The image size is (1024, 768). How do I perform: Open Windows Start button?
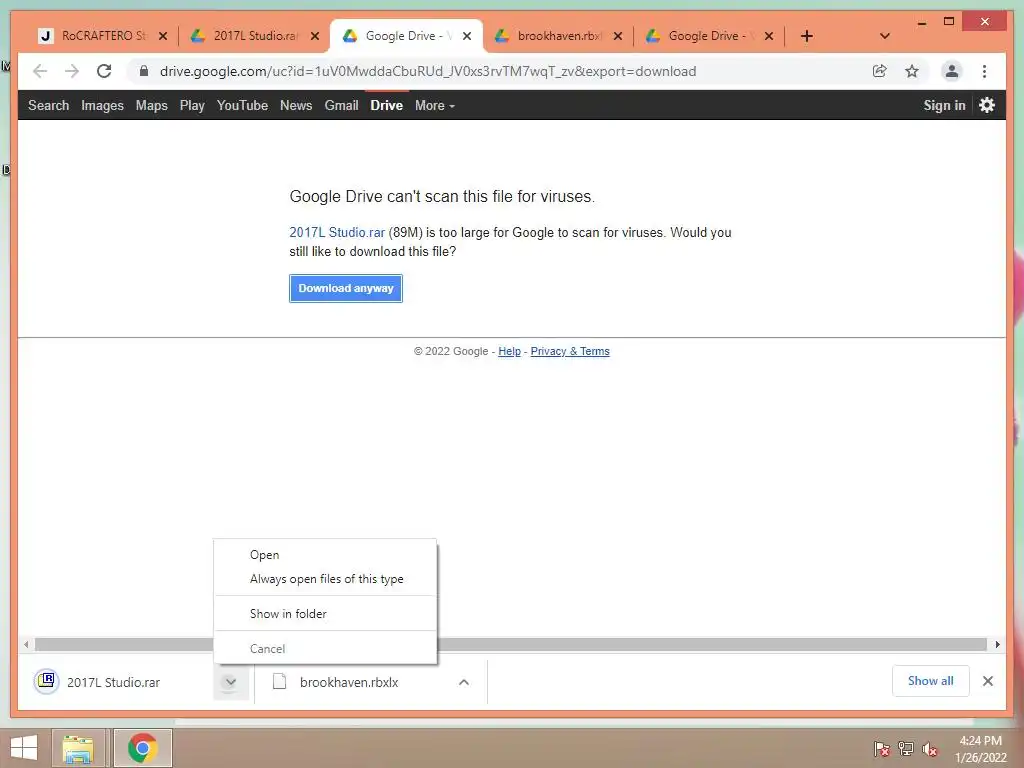point(24,748)
